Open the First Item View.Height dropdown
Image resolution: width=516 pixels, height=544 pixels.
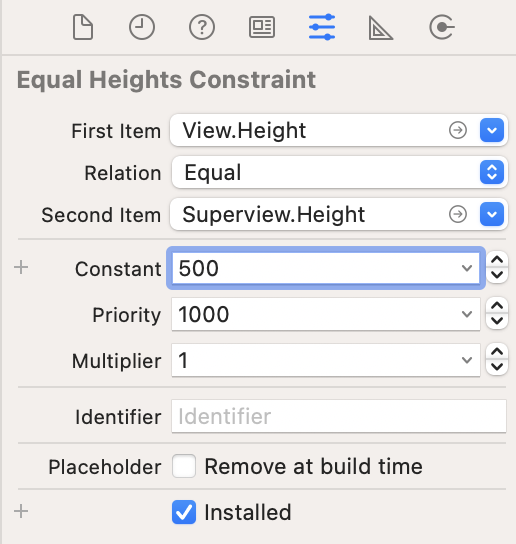[x=492, y=130]
